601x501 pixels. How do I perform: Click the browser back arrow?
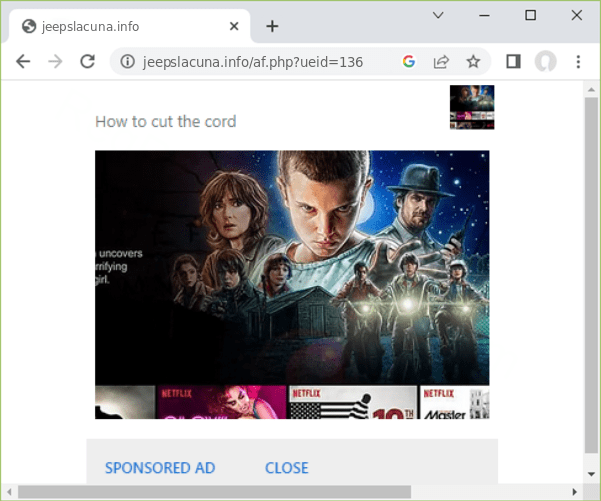pyautogui.click(x=23, y=62)
